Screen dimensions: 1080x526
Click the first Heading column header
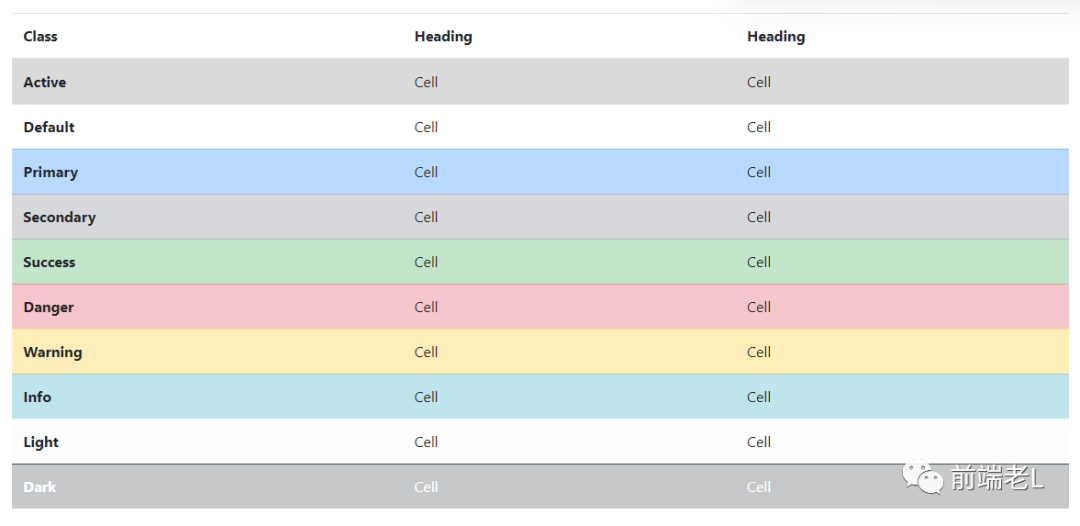pos(443,37)
